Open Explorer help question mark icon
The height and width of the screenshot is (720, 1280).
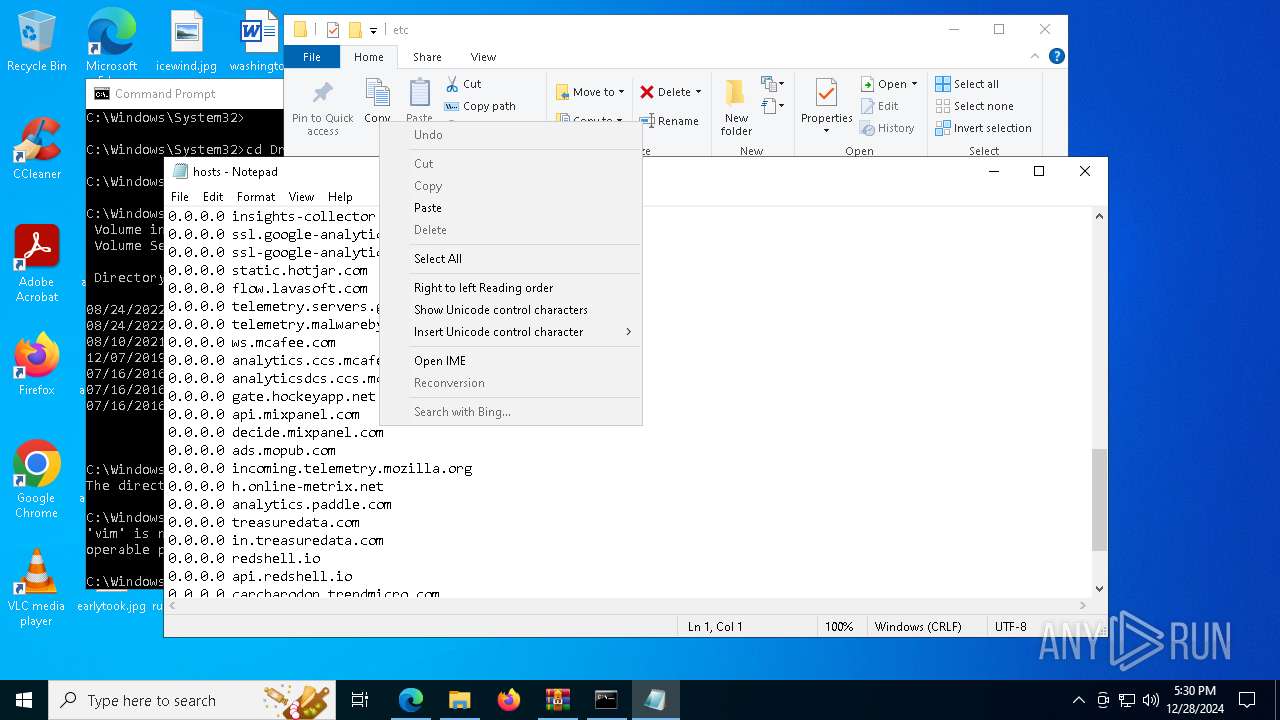pos(1057,57)
